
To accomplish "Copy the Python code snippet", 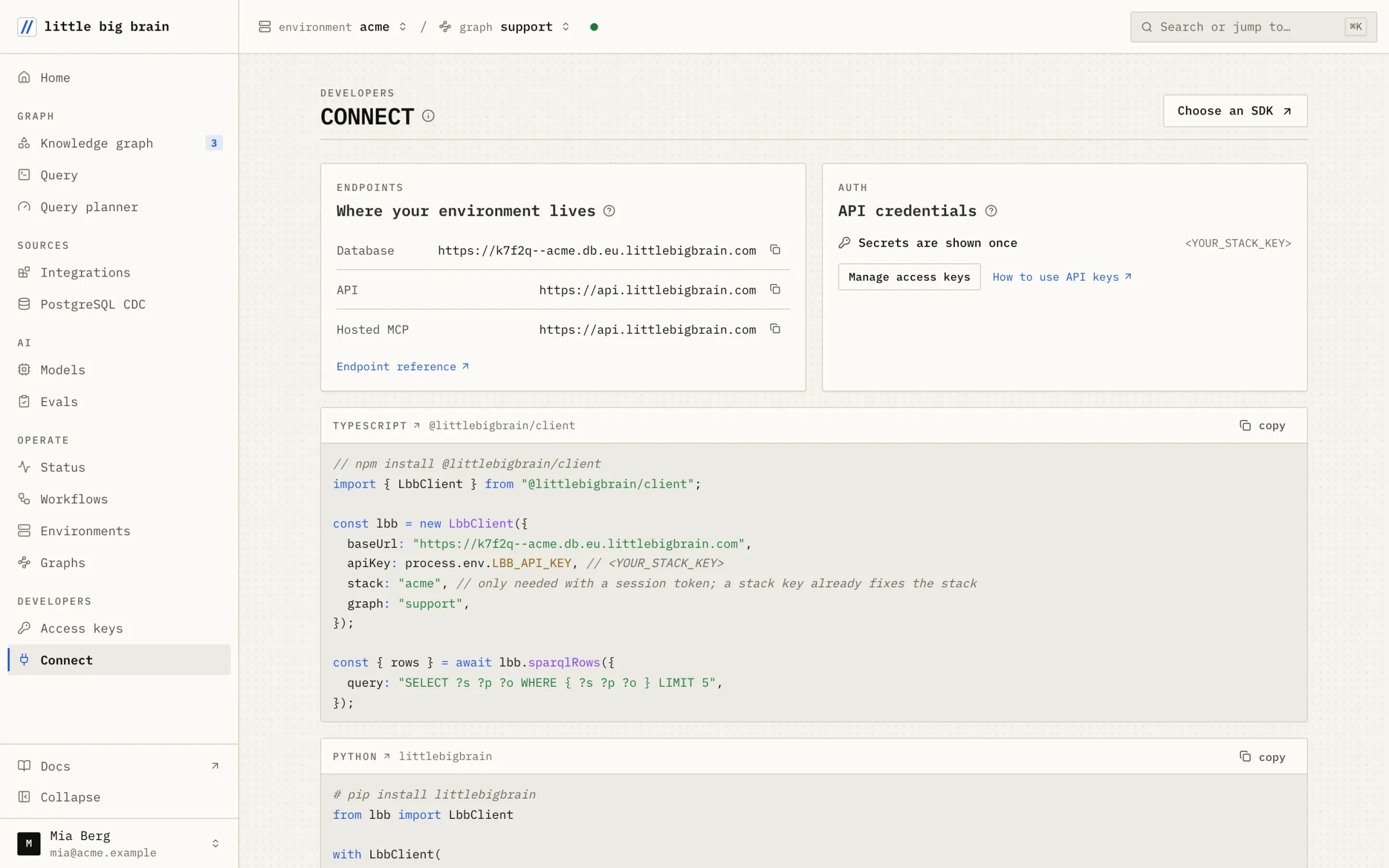I will point(1262,757).
